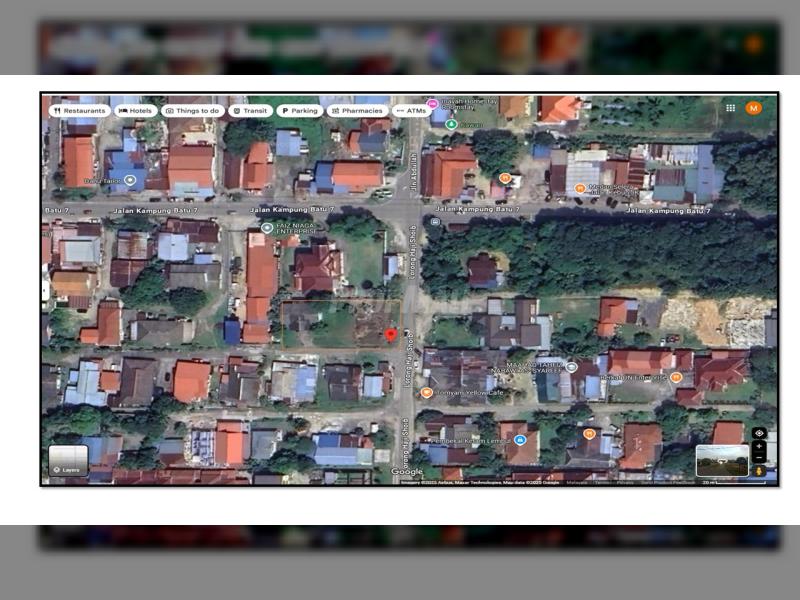Find ATMs using the ATMs chip

click(x=411, y=111)
